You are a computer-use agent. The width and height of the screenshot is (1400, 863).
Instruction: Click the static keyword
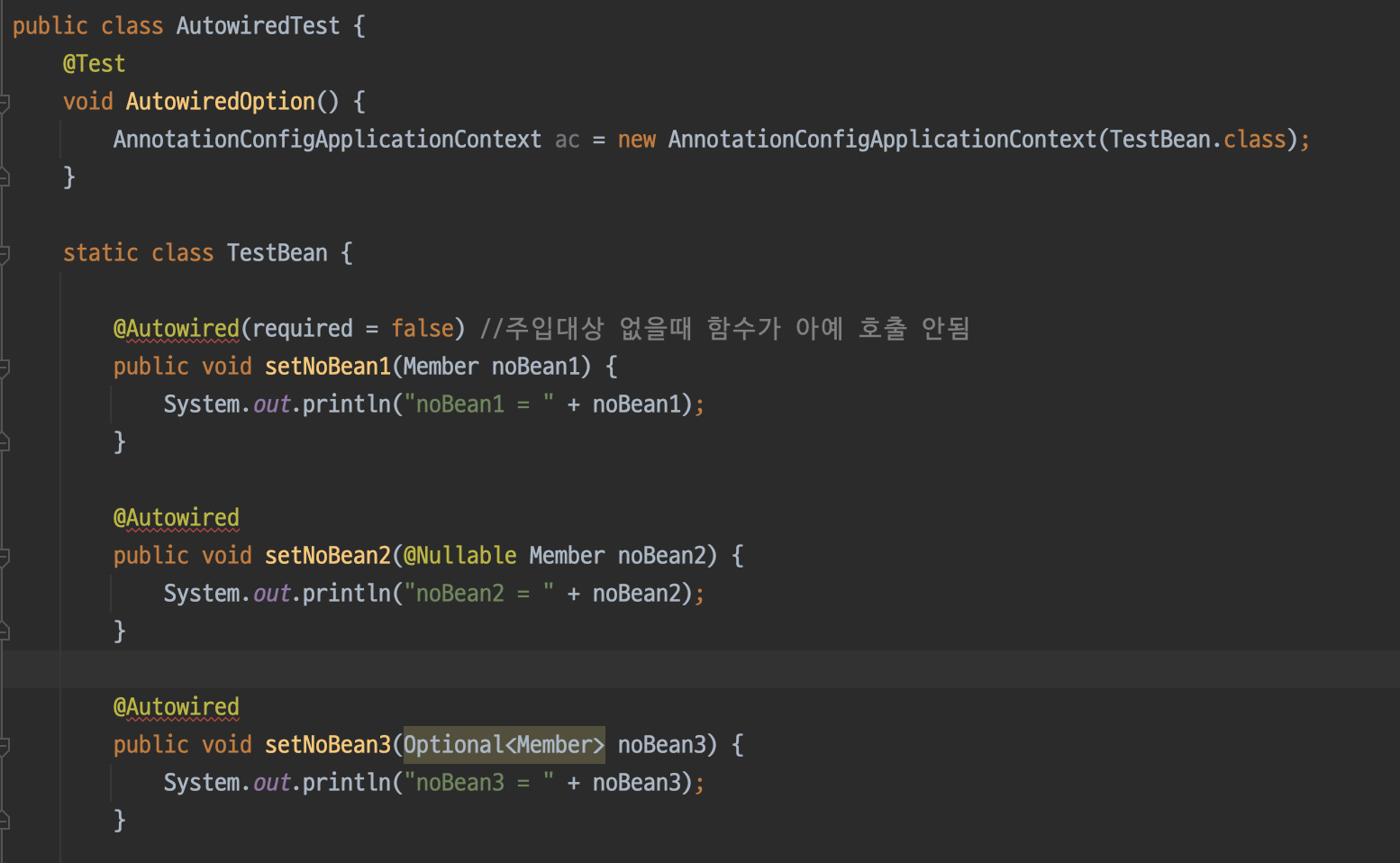tap(100, 252)
